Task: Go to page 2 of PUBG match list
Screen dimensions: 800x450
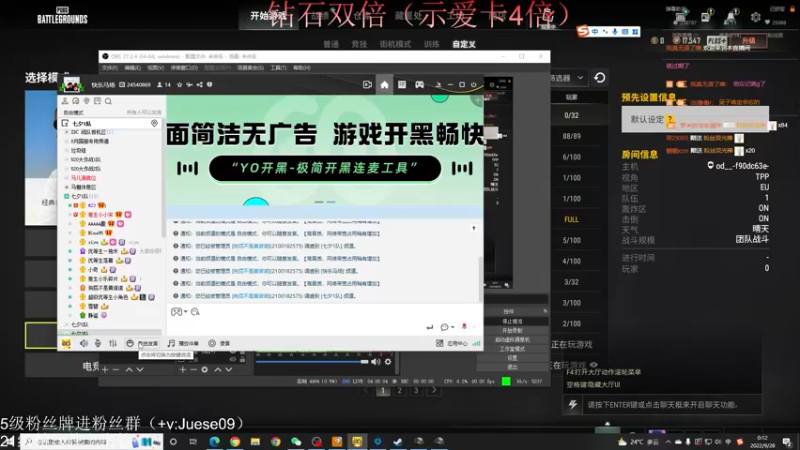Action: pyautogui.click(x=399, y=390)
